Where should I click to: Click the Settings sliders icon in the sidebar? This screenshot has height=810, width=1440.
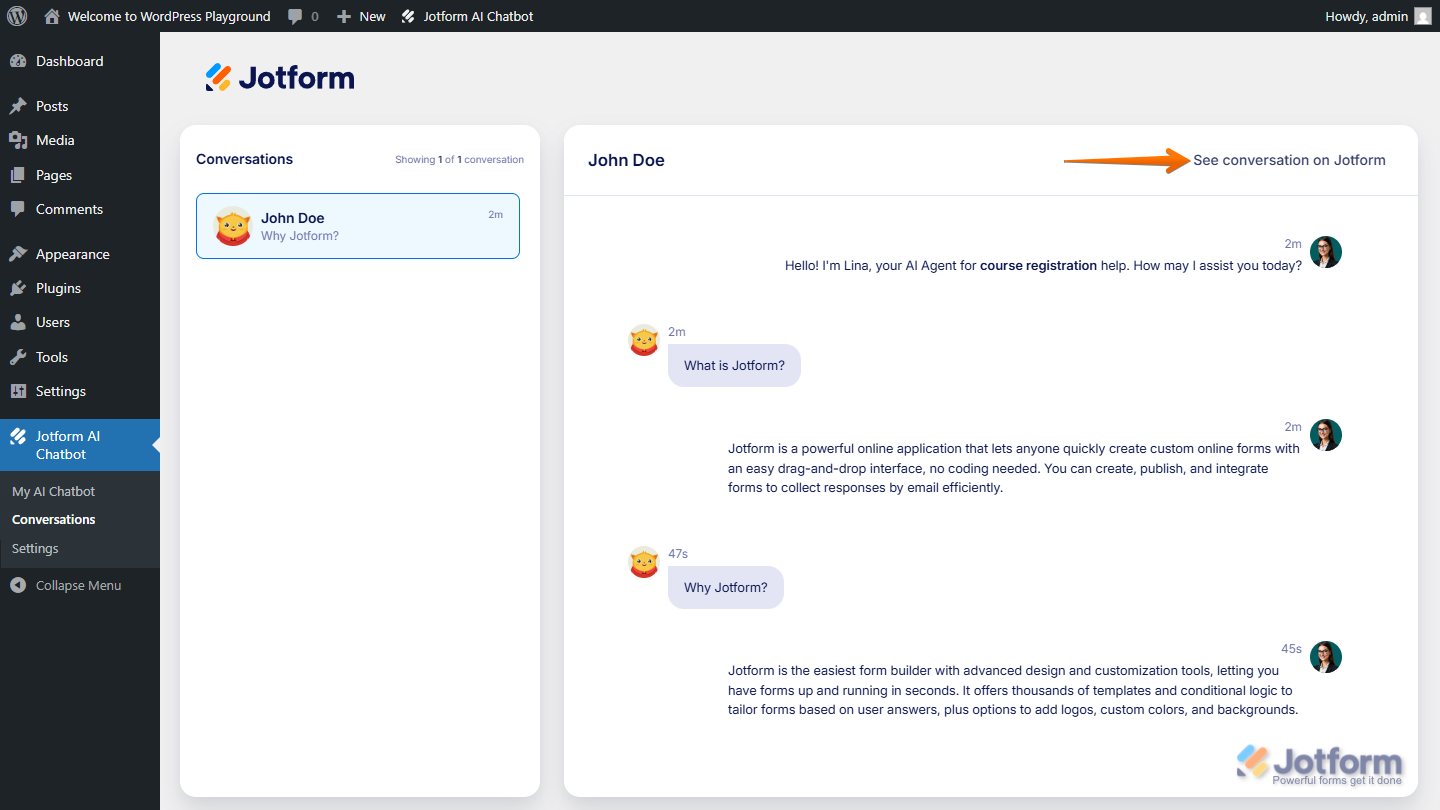[18, 391]
